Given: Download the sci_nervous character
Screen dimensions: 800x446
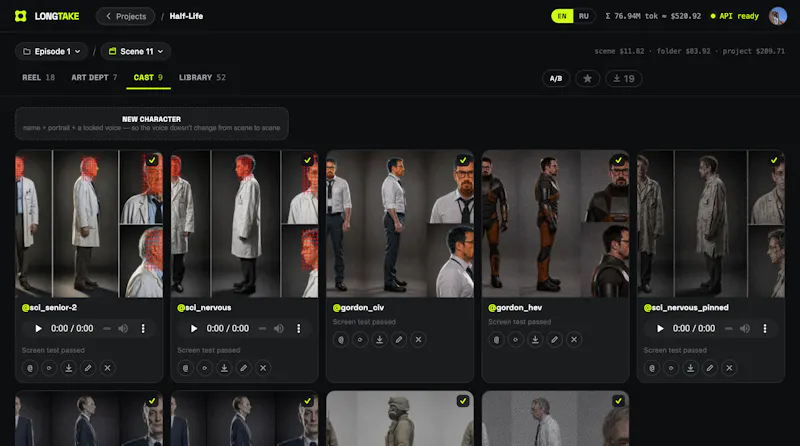Looking at the screenshot, I should tap(224, 368).
